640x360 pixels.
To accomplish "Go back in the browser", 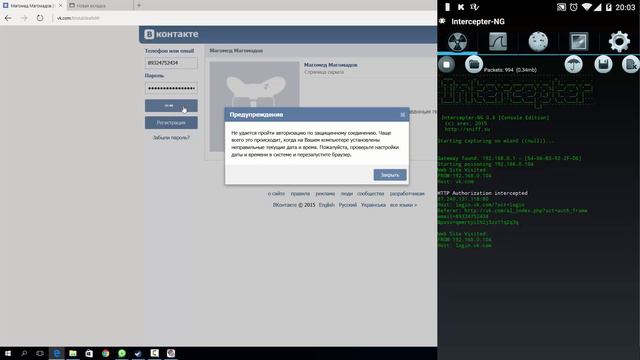I will 8,18.
